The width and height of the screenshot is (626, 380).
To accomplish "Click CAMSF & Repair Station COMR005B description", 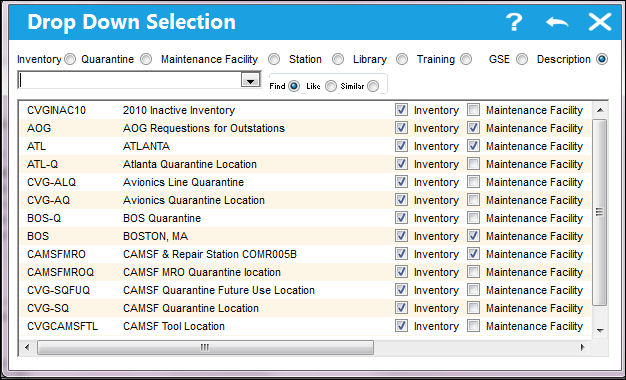I will click(210, 254).
